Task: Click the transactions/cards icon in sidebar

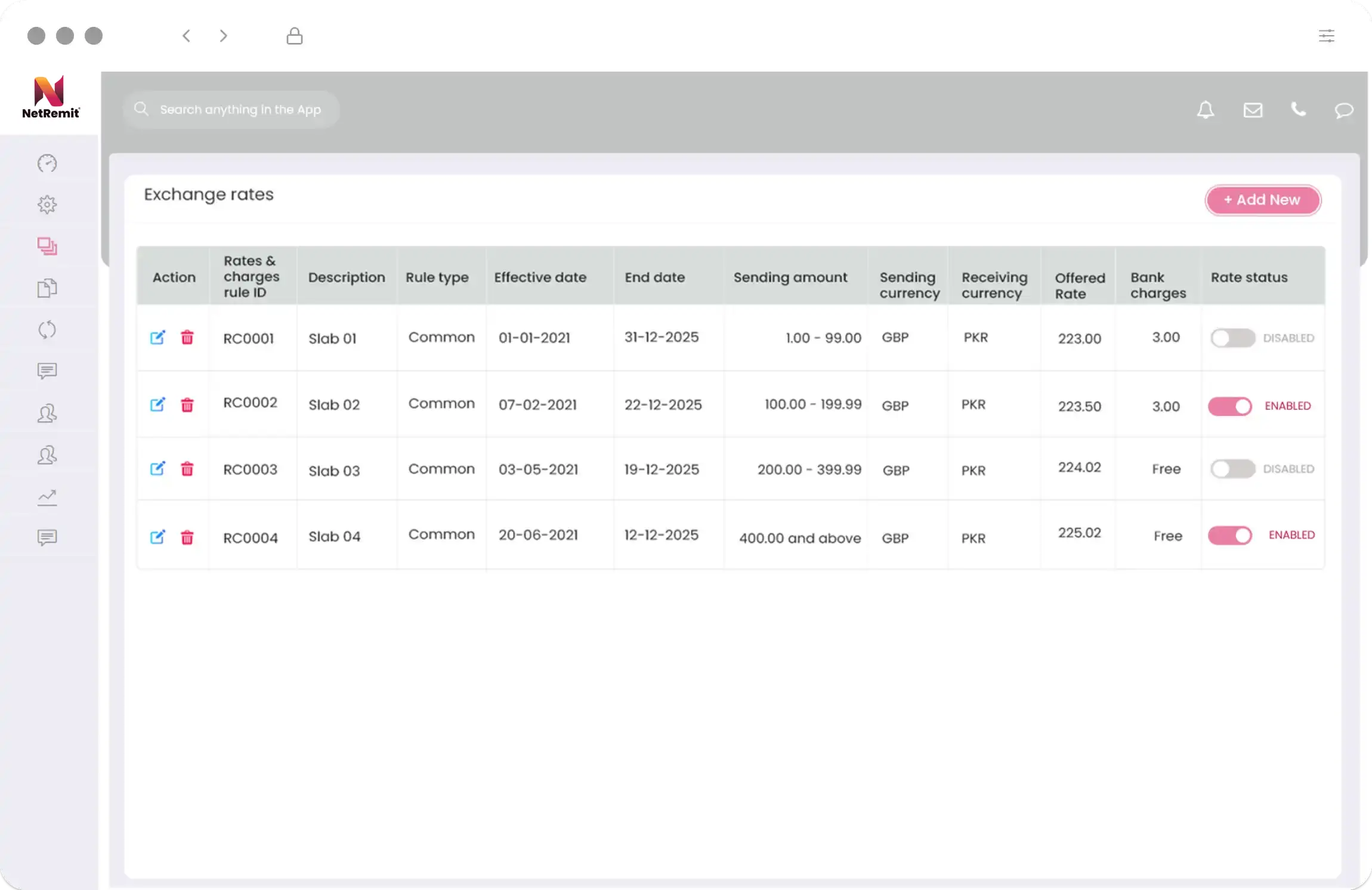Action: [47, 246]
